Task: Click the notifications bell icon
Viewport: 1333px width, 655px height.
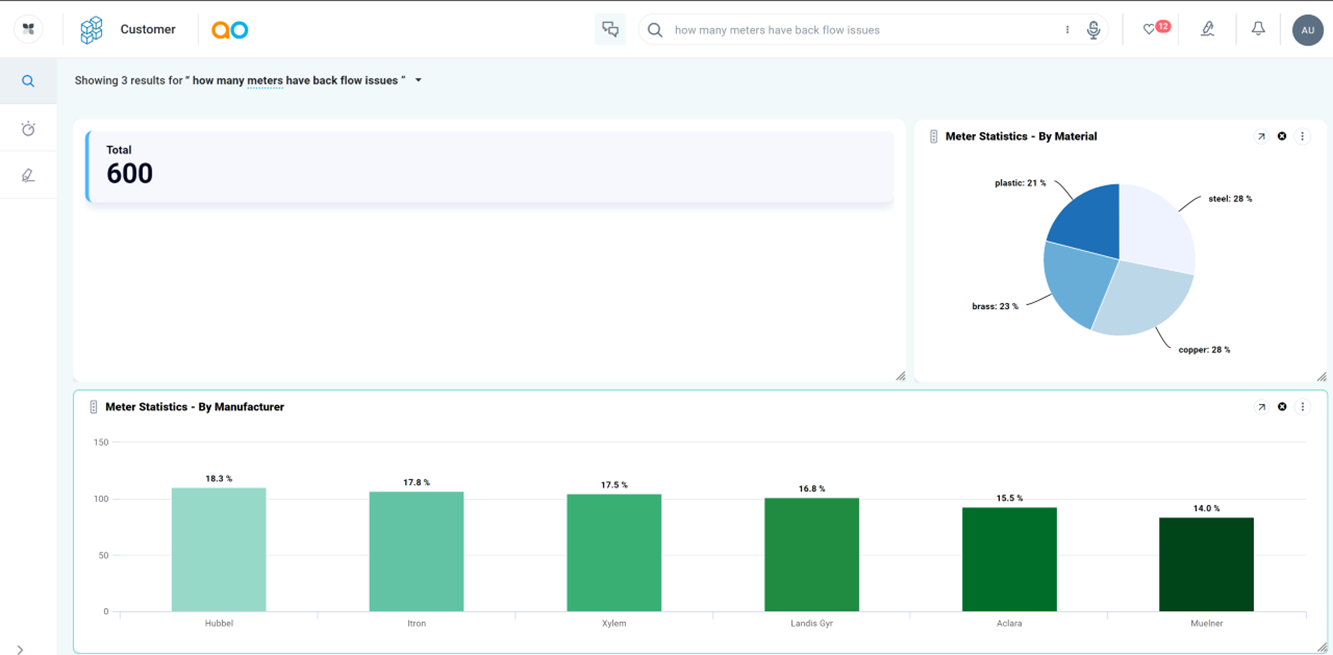Action: click(x=1258, y=30)
